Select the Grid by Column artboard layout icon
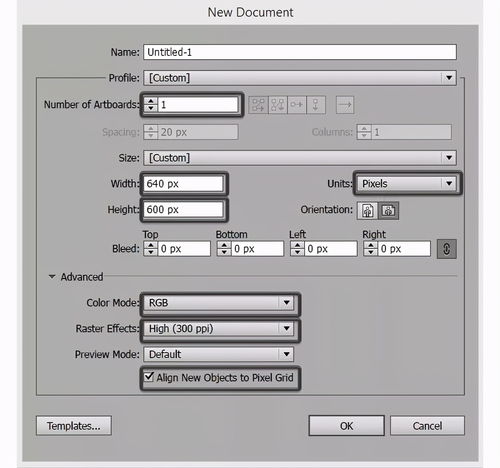This screenshot has height=468, width=500. click(x=278, y=105)
